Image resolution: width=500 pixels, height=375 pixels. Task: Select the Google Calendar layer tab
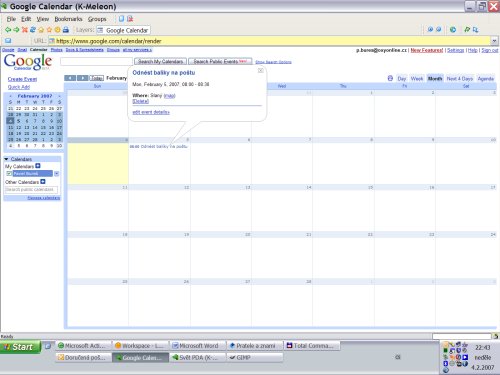point(123,30)
